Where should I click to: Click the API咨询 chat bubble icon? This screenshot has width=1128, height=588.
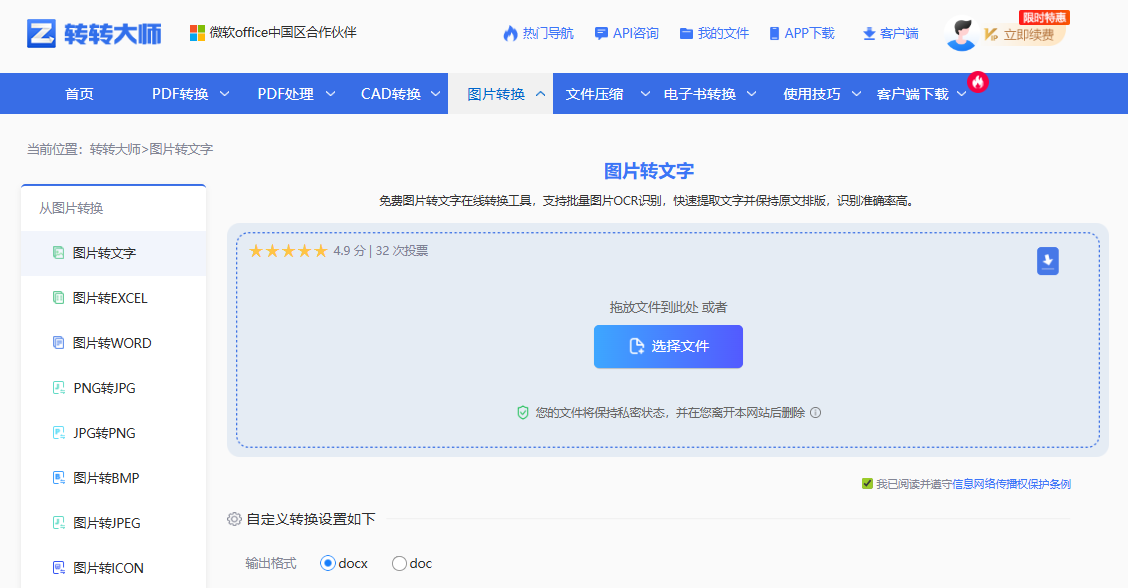[x=599, y=33]
